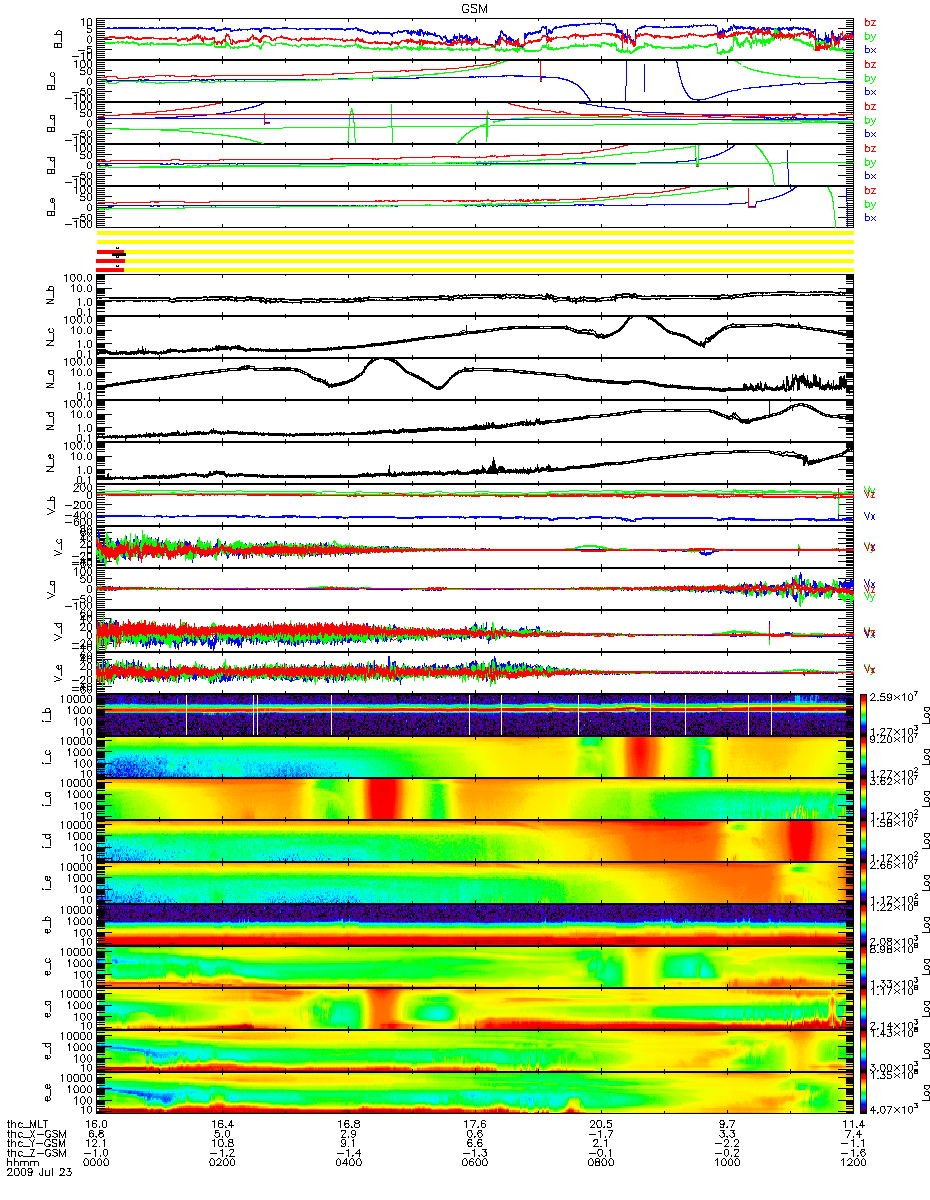The width and height of the screenshot is (930, 1200).
Task: Click the 1200 time tick label
Action: 852,1162
